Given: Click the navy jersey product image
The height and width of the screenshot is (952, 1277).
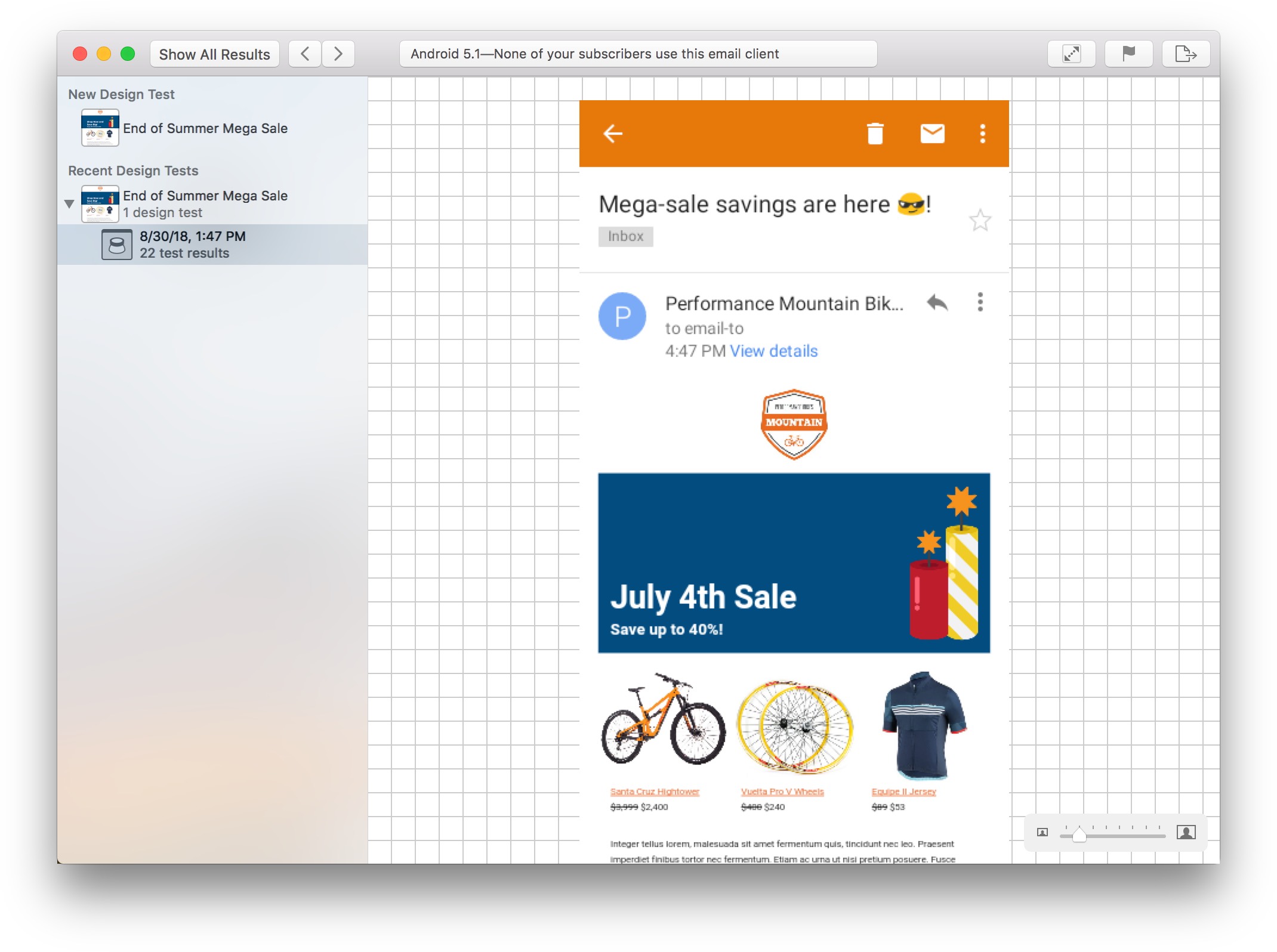Looking at the screenshot, I should click(924, 726).
